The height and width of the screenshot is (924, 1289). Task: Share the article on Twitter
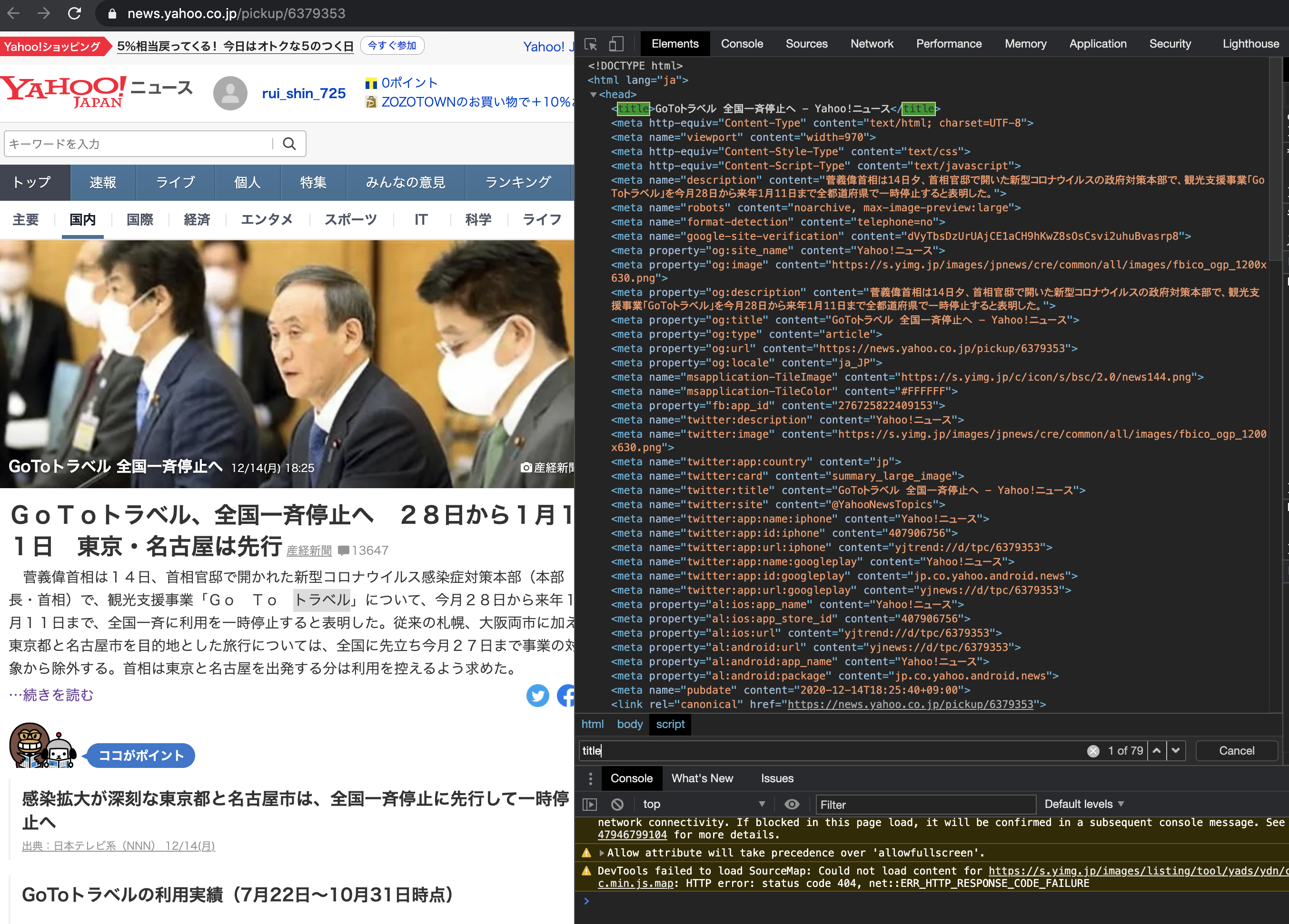point(538,696)
